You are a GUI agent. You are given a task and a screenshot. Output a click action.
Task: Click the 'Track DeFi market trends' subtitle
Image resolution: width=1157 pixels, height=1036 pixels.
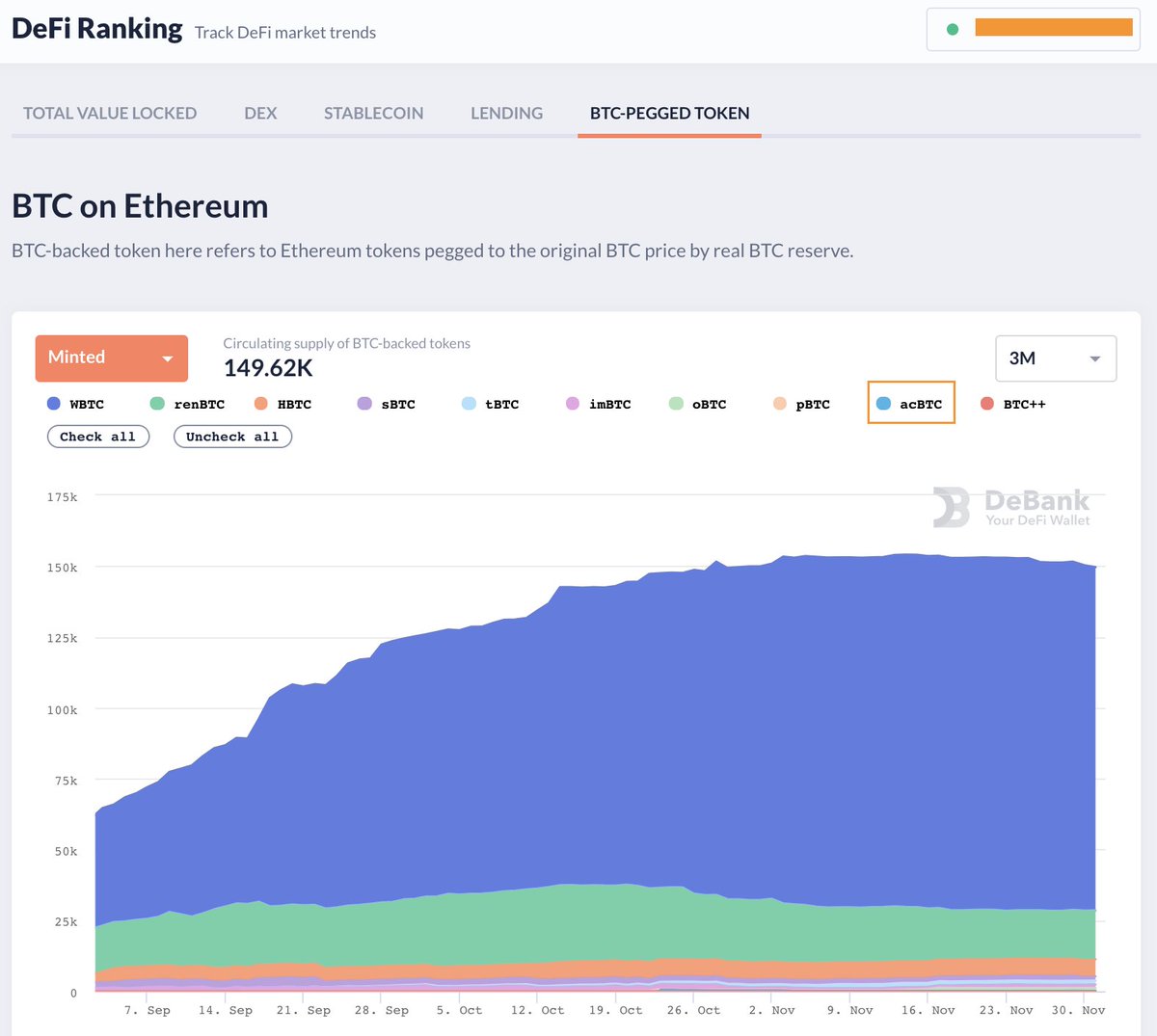click(x=285, y=33)
